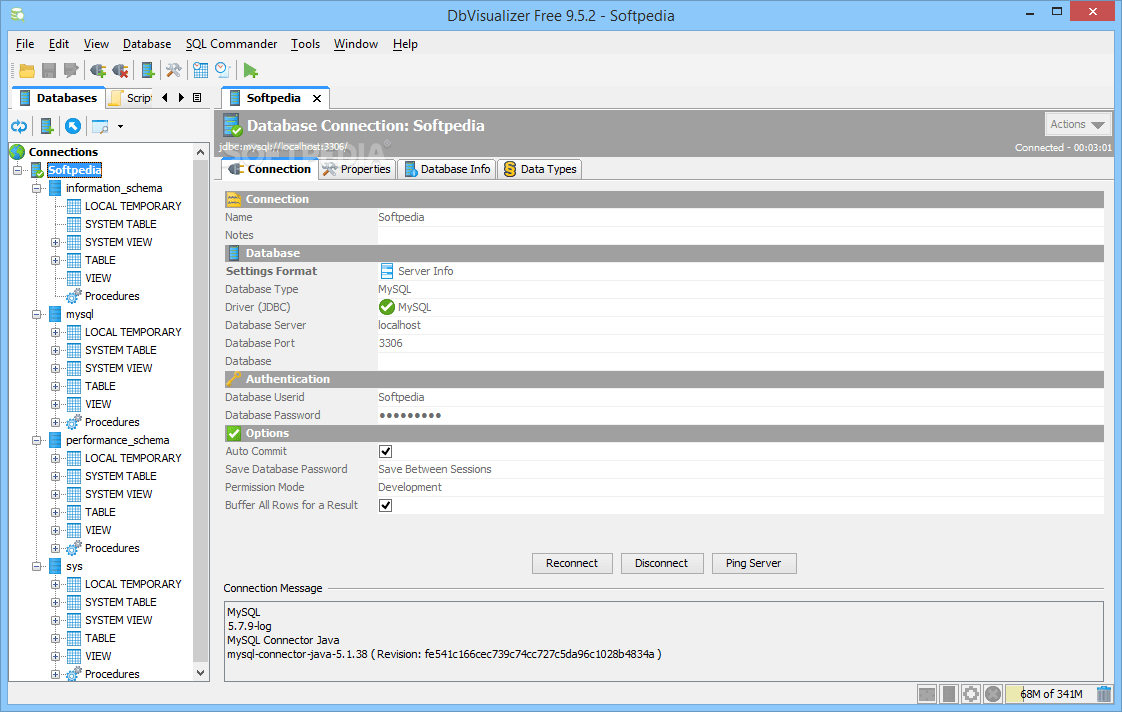Click the create database connection icon in main toolbar
The height and width of the screenshot is (712, 1122).
tap(147, 70)
